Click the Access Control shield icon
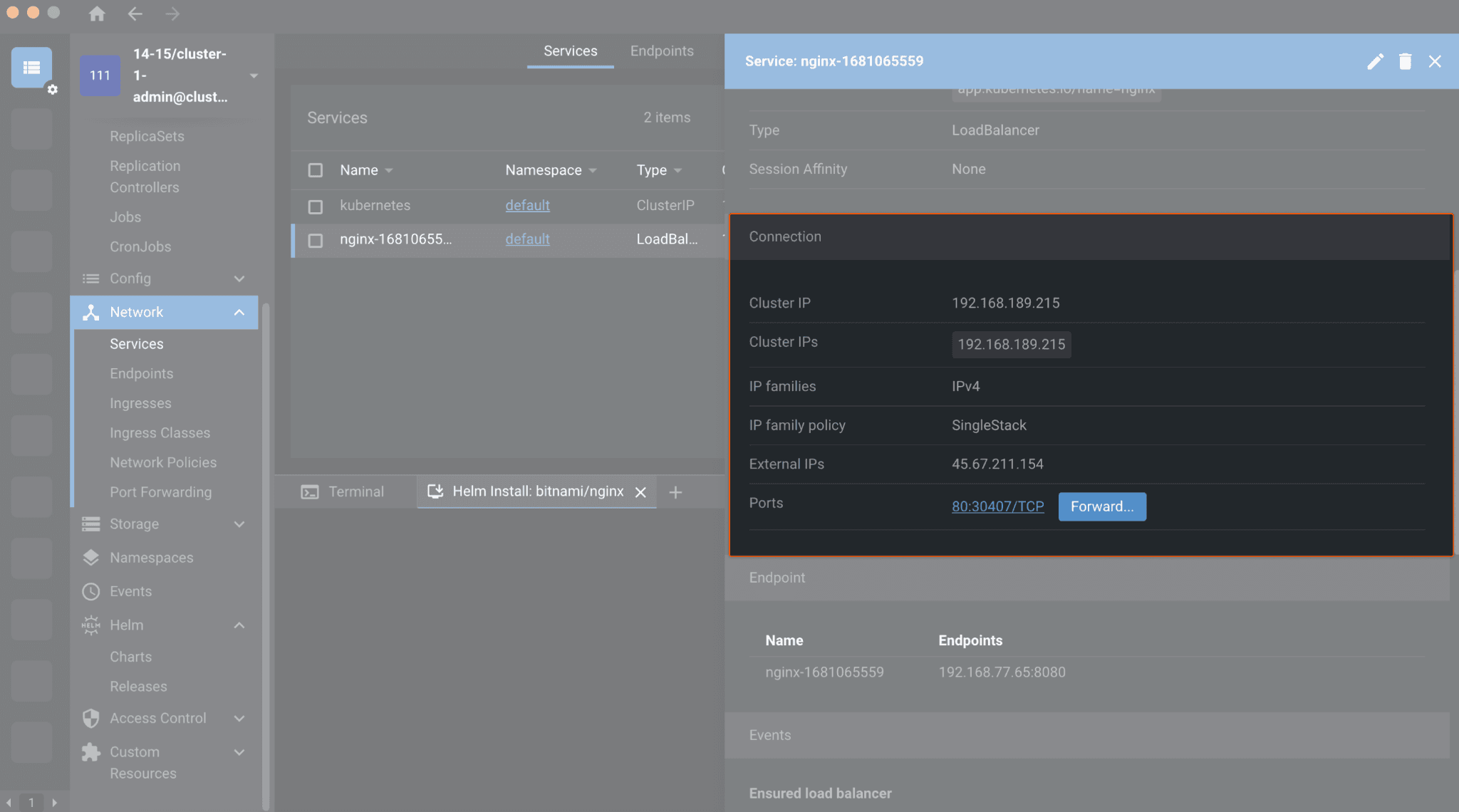The height and width of the screenshot is (812, 1459). coord(91,718)
